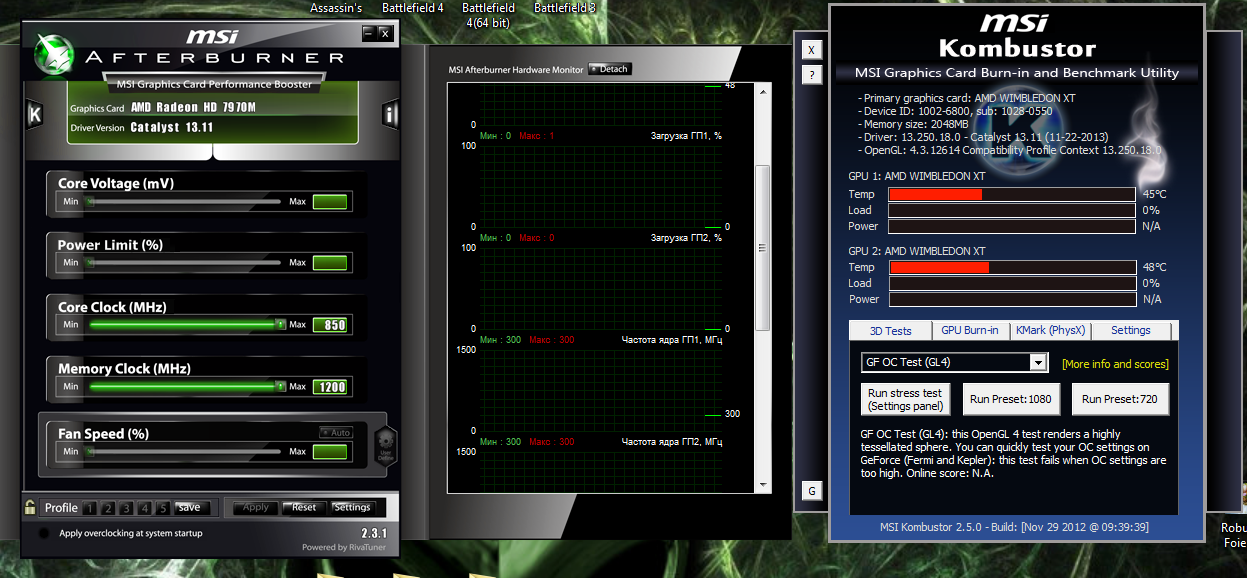1247x578 pixels.
Task: Switch to the GPU Burn-in tab
Action: (x=970, y=330)
